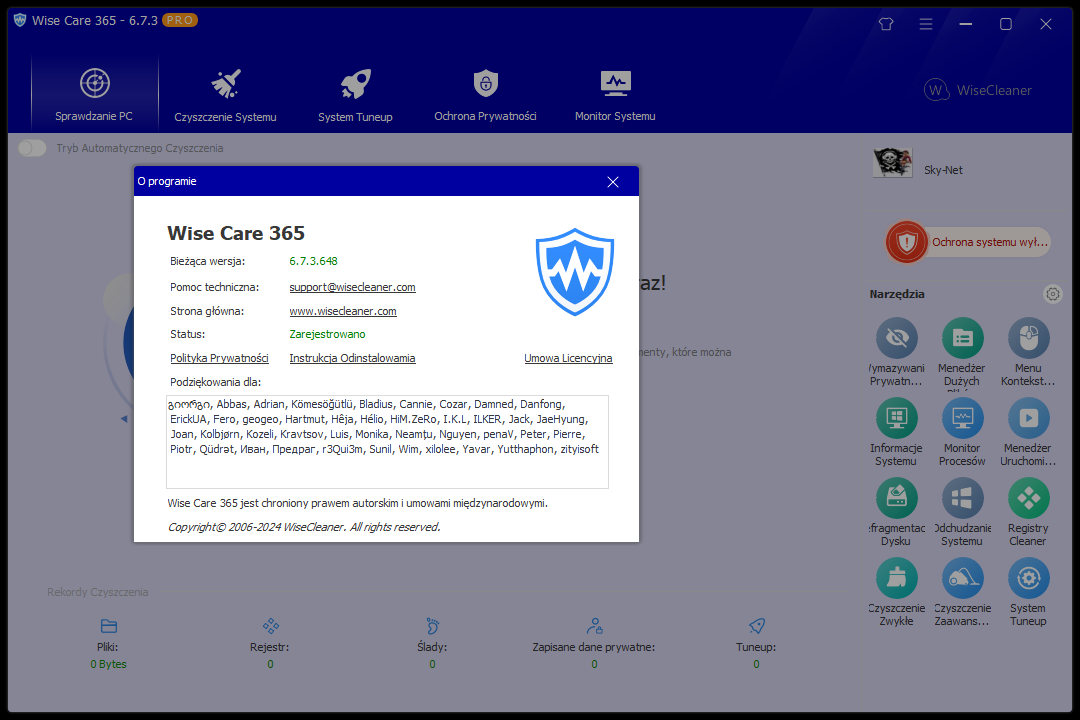Go to Ochrona Prywatności tab
Image resolution: width=1080 pixels, height=720 pixels.
(486, 95)
